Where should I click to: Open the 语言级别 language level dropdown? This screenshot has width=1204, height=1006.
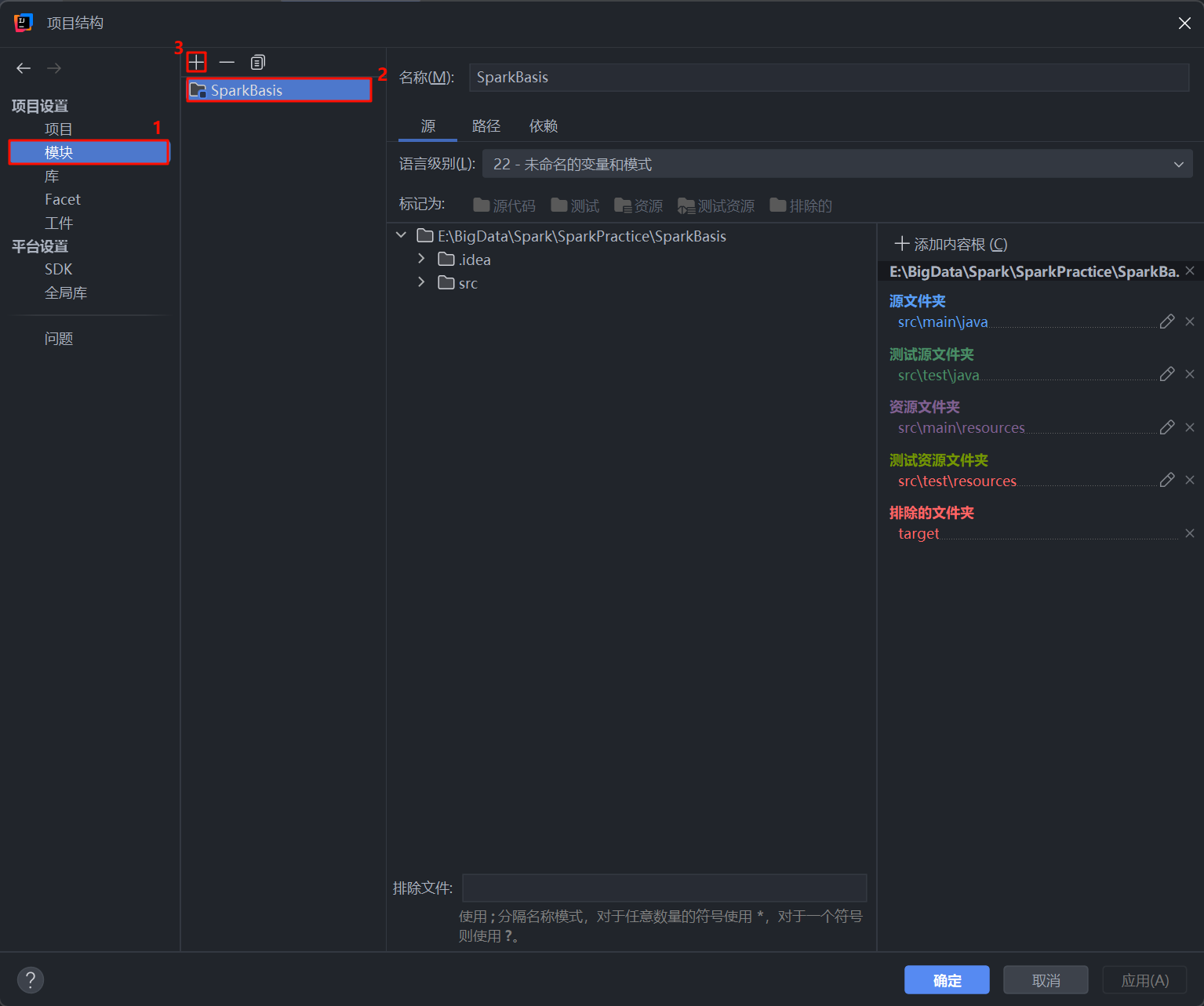(x=837, y=164)
